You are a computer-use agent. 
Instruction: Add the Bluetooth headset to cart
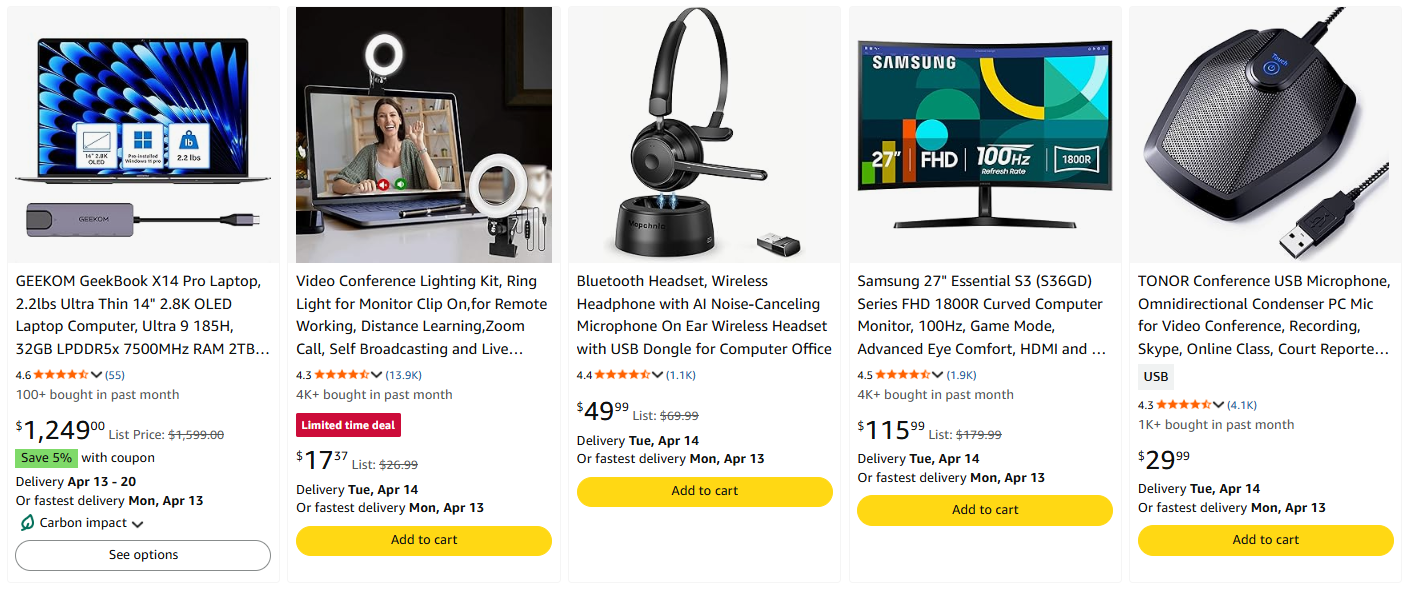pyautogui.click(x=704, y=492)
